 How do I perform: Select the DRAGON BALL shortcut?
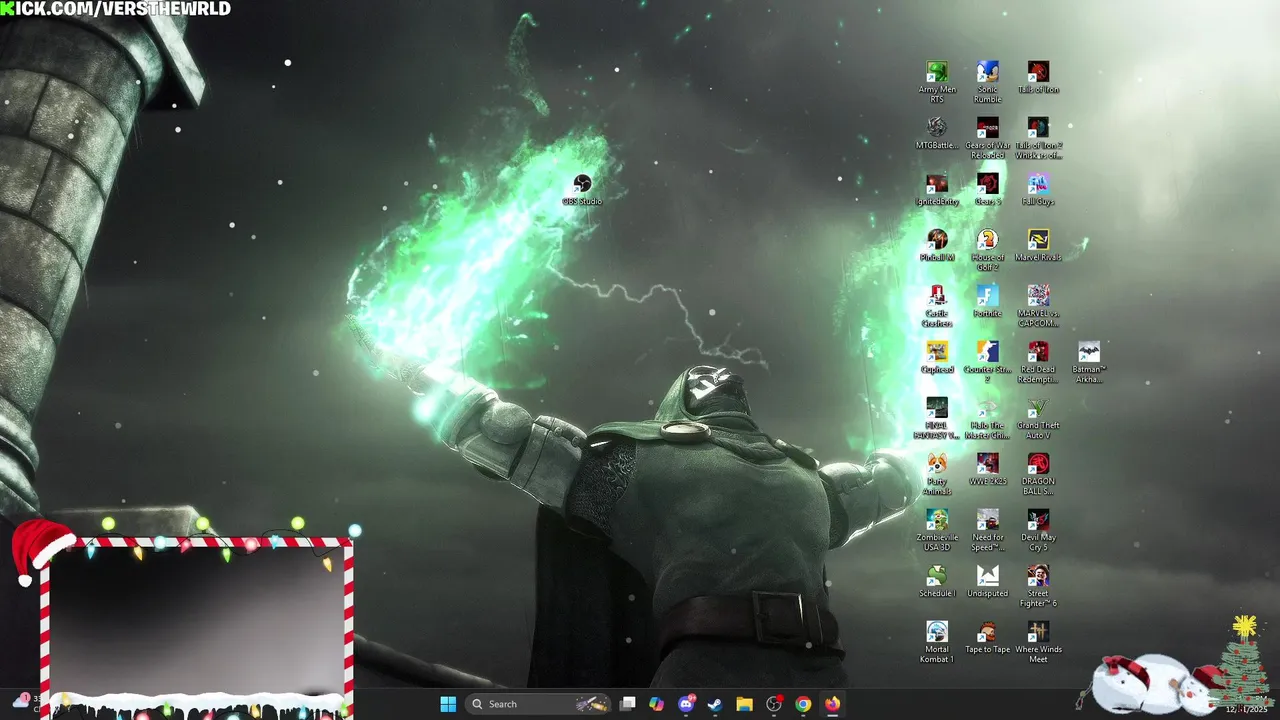[x=1038, y=474]
